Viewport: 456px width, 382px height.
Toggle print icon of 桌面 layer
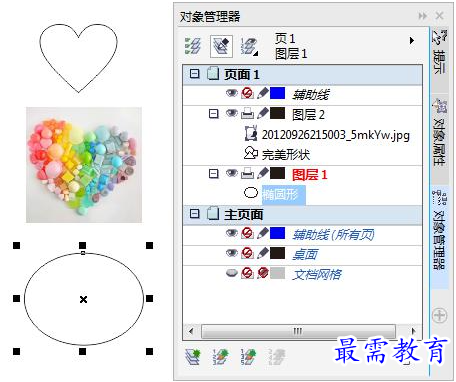point(247,253)
